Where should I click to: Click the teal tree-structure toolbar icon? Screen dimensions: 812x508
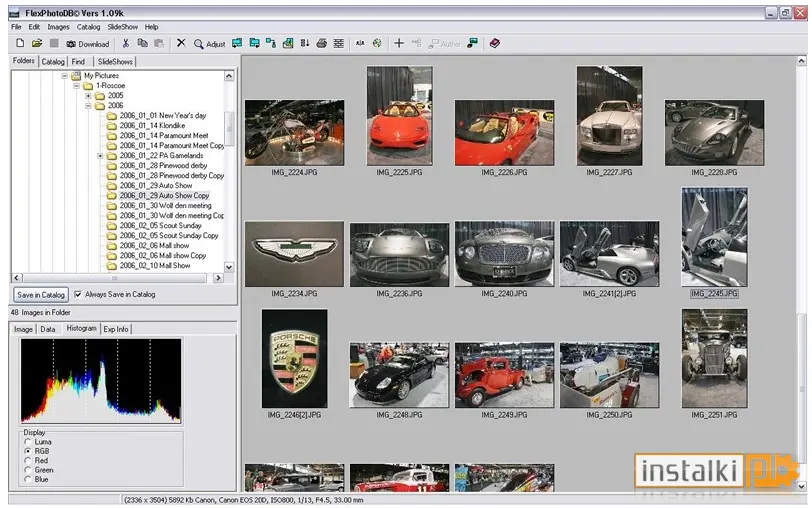click(271, 43)
